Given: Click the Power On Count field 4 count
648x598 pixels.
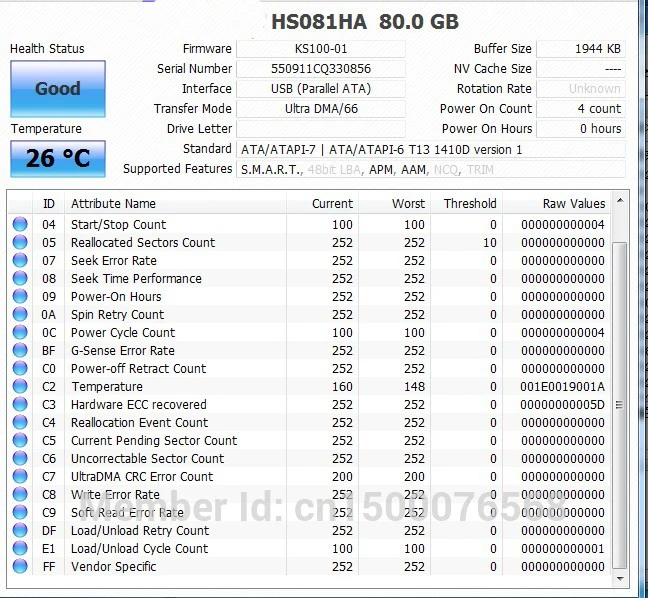Looking at the screenshot, I should 581,109.
